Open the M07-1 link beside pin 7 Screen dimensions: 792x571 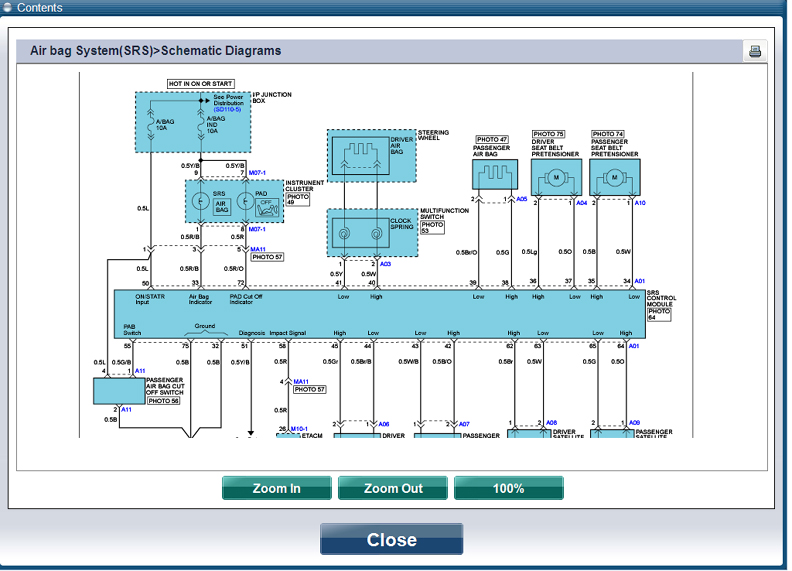coord(257,173)
